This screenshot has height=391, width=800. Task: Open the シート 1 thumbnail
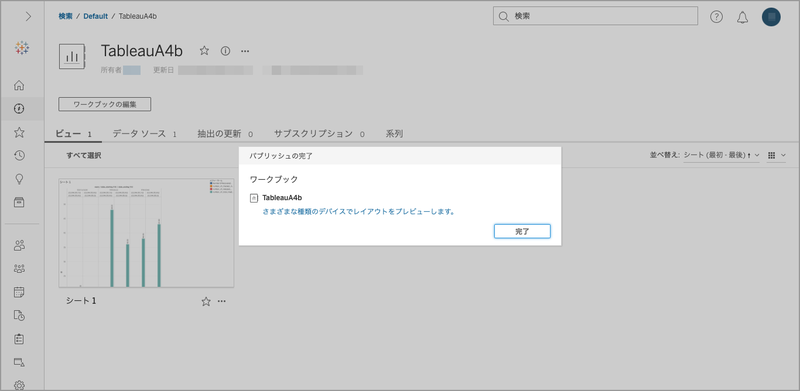point(146,233)
